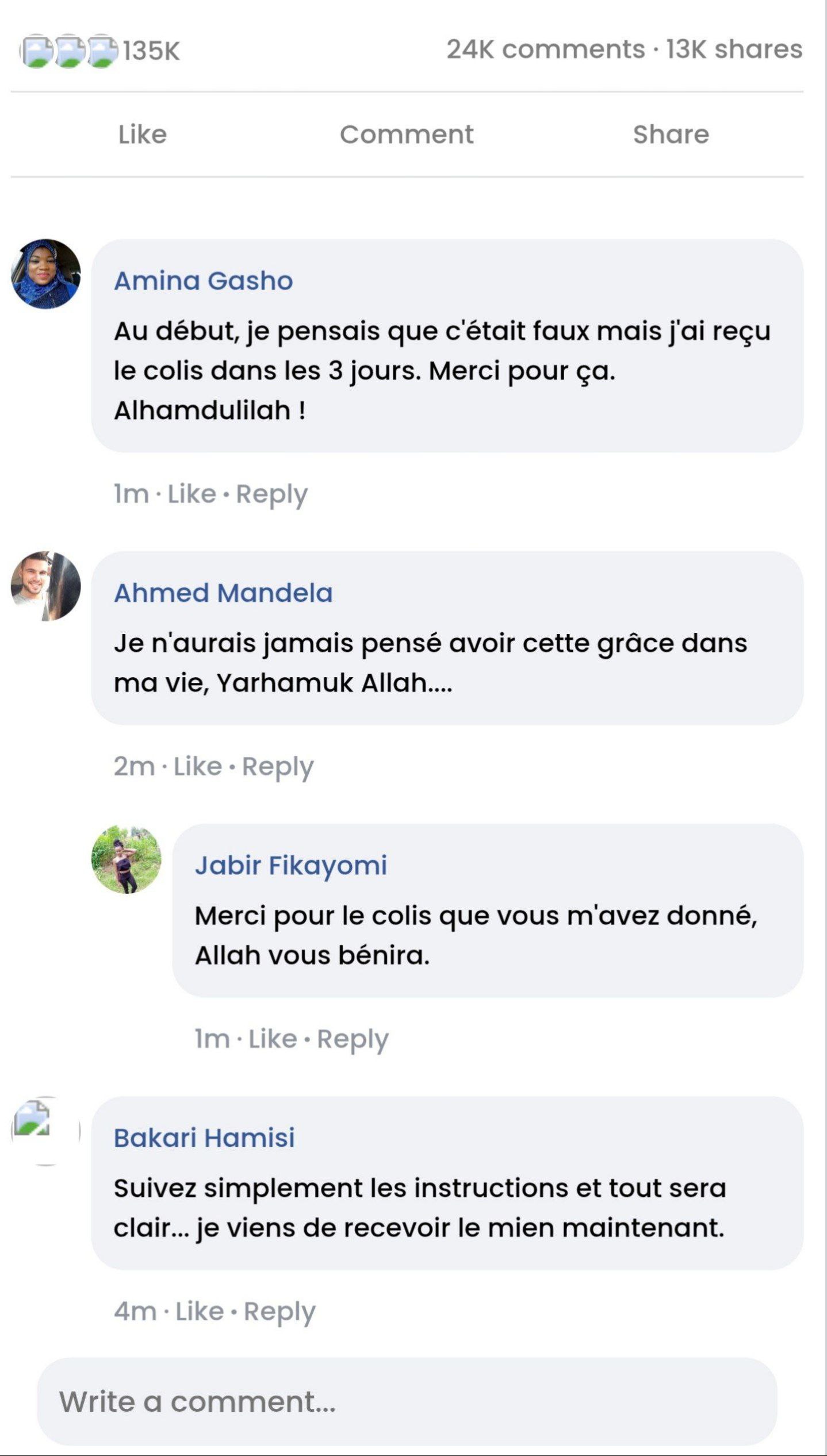This screenshot has height=1456, width=827.
Task: Open Ahmed Mandela's profile picture
Action: (x=46, y=586)
